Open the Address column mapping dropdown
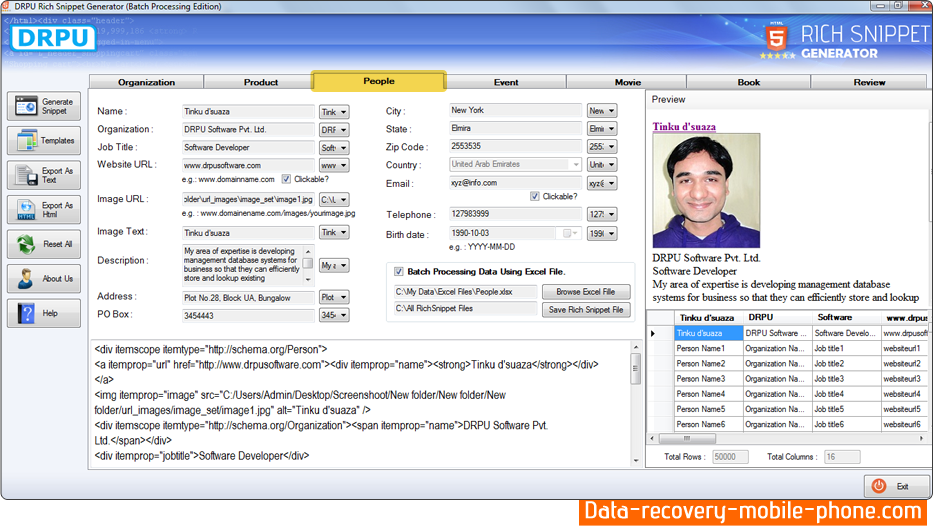Viewport: 933px width, 526px height. [334, 298]
